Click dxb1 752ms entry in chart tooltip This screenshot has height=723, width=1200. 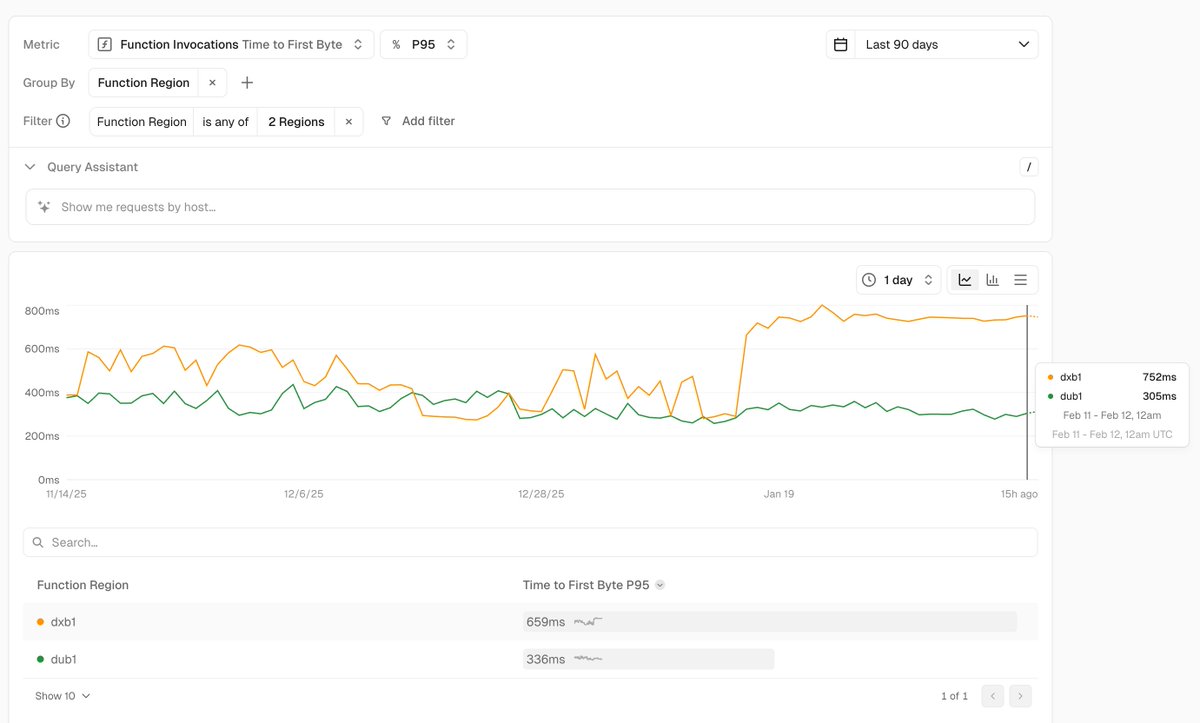tap(1112, 377)
